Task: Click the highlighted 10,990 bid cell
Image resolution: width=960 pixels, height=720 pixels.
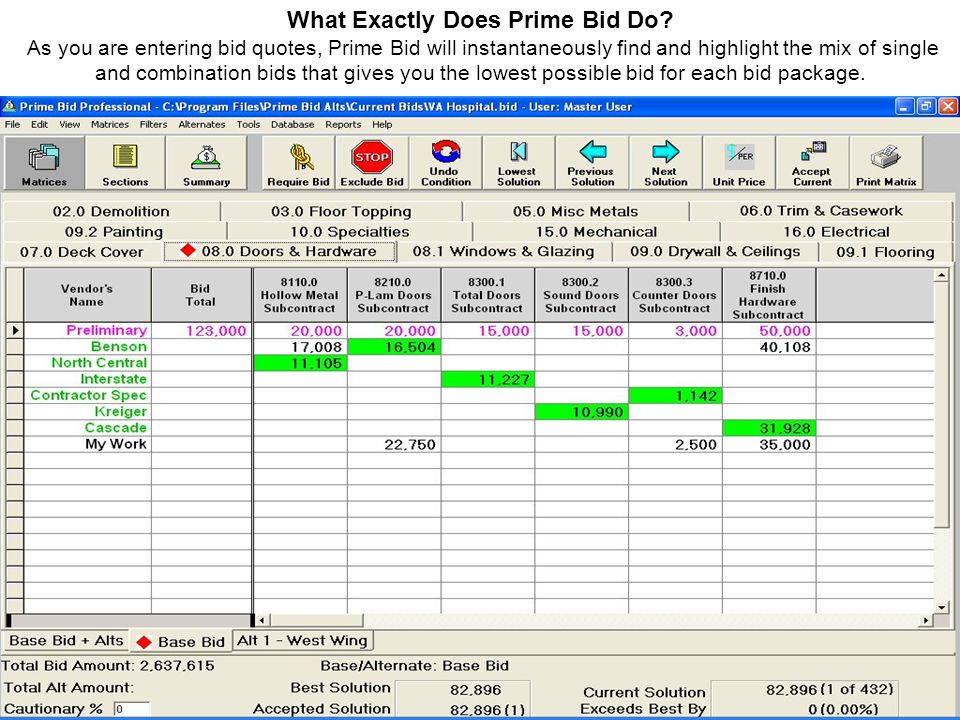Action: pos(581,412)
